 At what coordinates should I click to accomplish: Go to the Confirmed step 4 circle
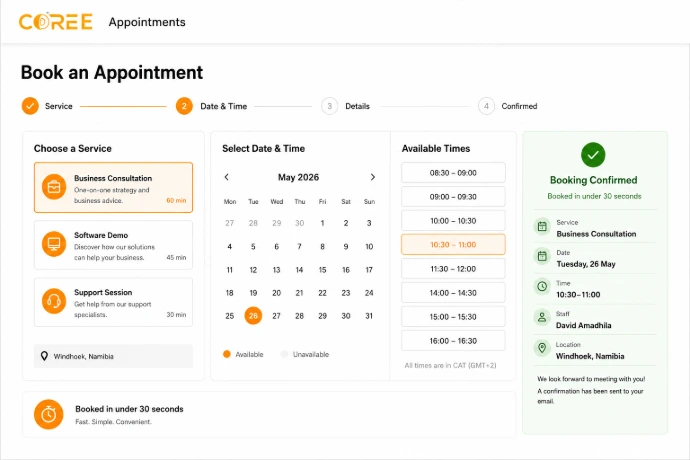tap(486, 106)
